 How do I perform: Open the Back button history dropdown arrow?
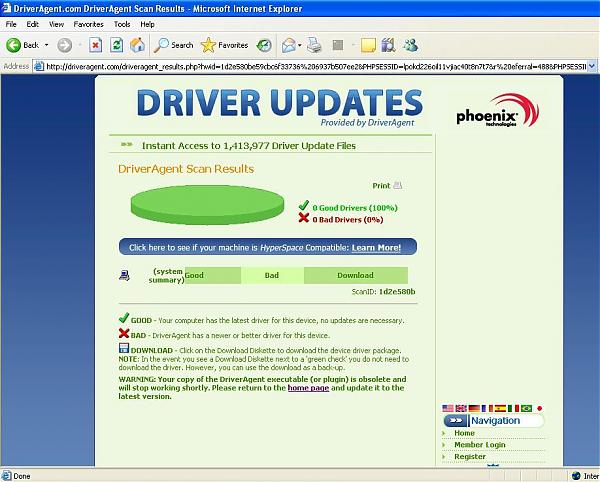coord(47,45)
